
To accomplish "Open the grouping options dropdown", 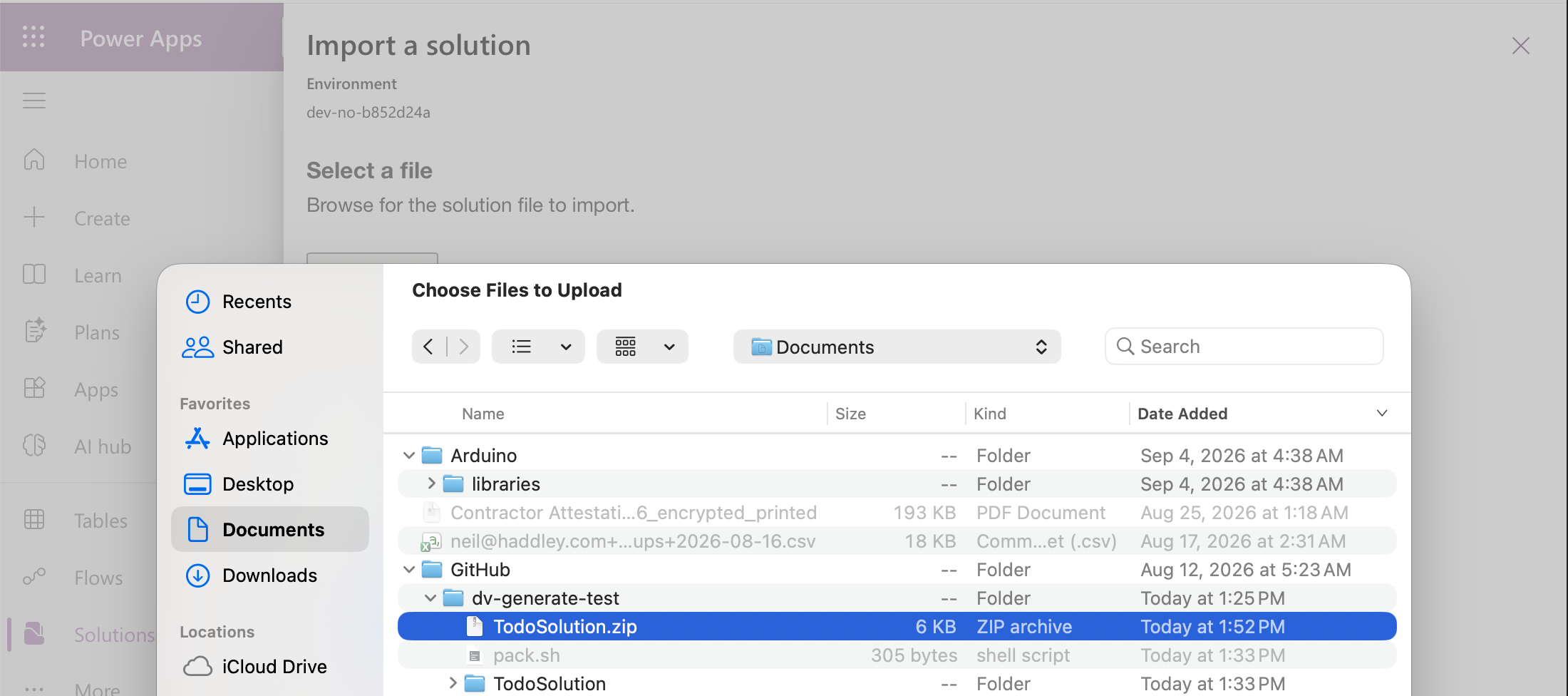I will (x=642, y=347).
